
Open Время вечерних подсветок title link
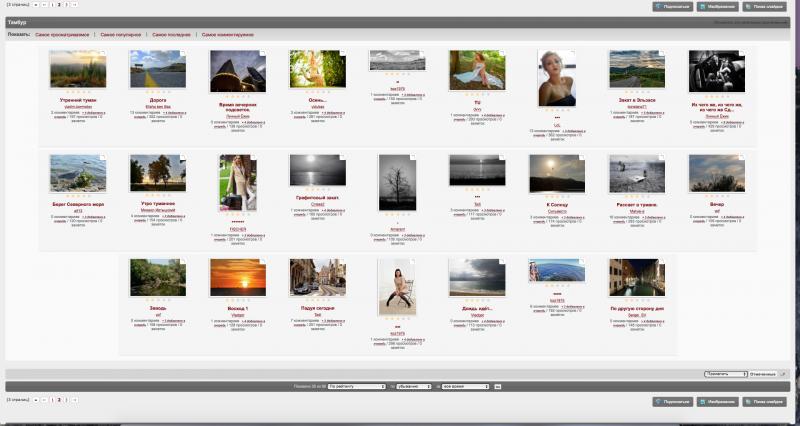click(238, 107)
